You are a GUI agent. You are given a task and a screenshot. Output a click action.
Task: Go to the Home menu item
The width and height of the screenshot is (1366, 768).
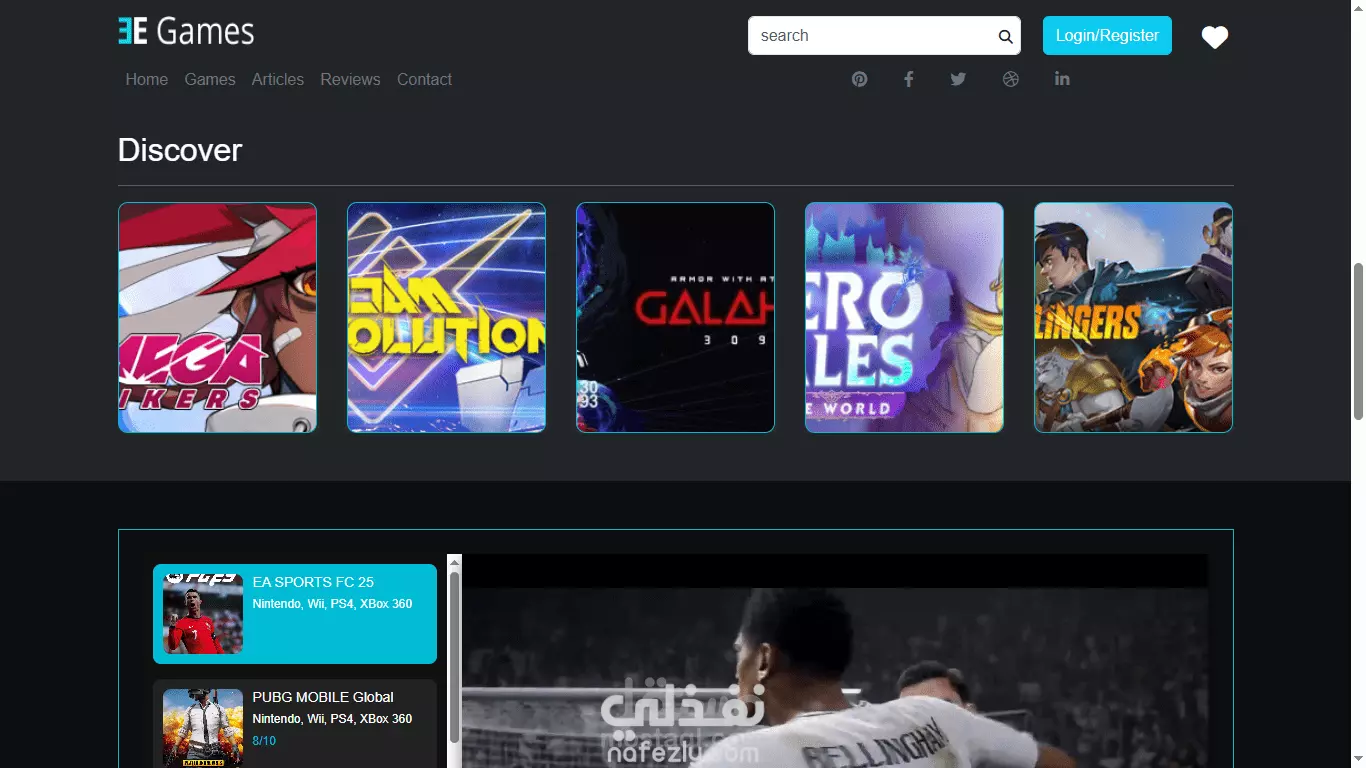[x=147, y=79]
